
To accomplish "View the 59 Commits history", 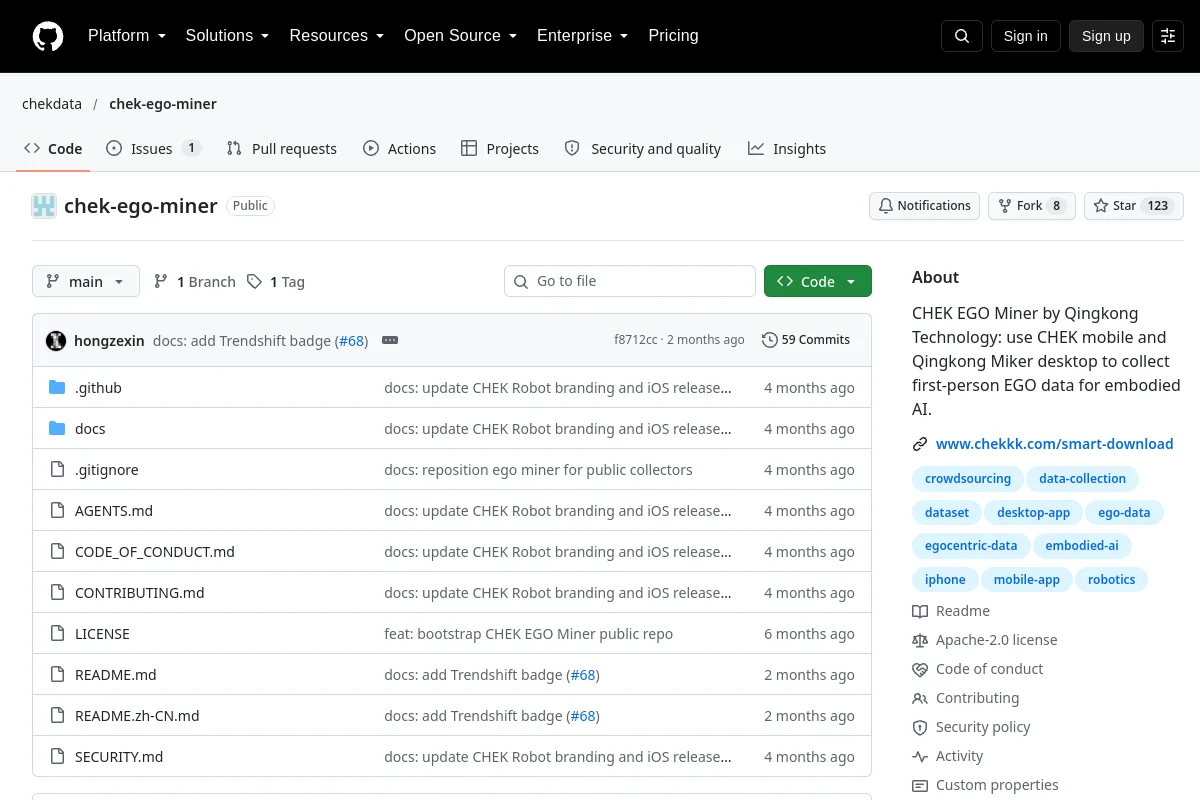I will pos(806,340).
